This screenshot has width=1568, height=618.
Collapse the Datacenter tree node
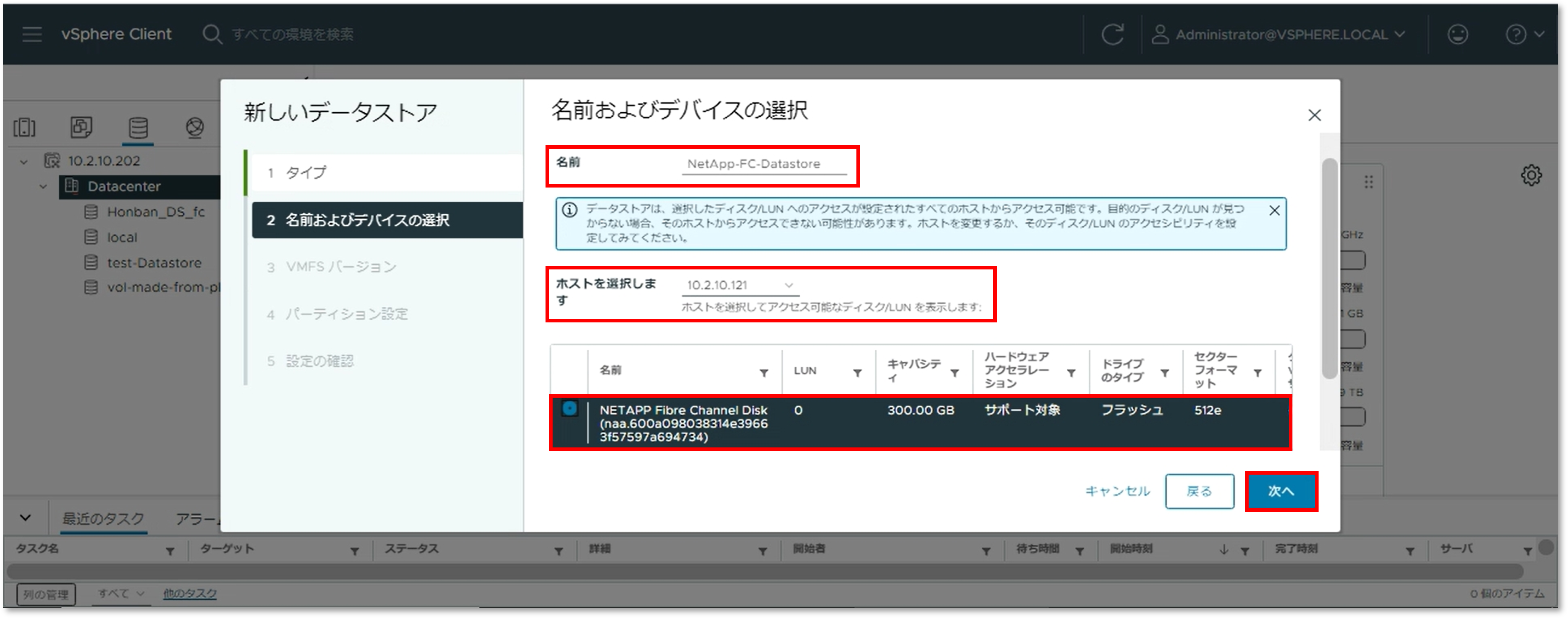coord(43,187)
